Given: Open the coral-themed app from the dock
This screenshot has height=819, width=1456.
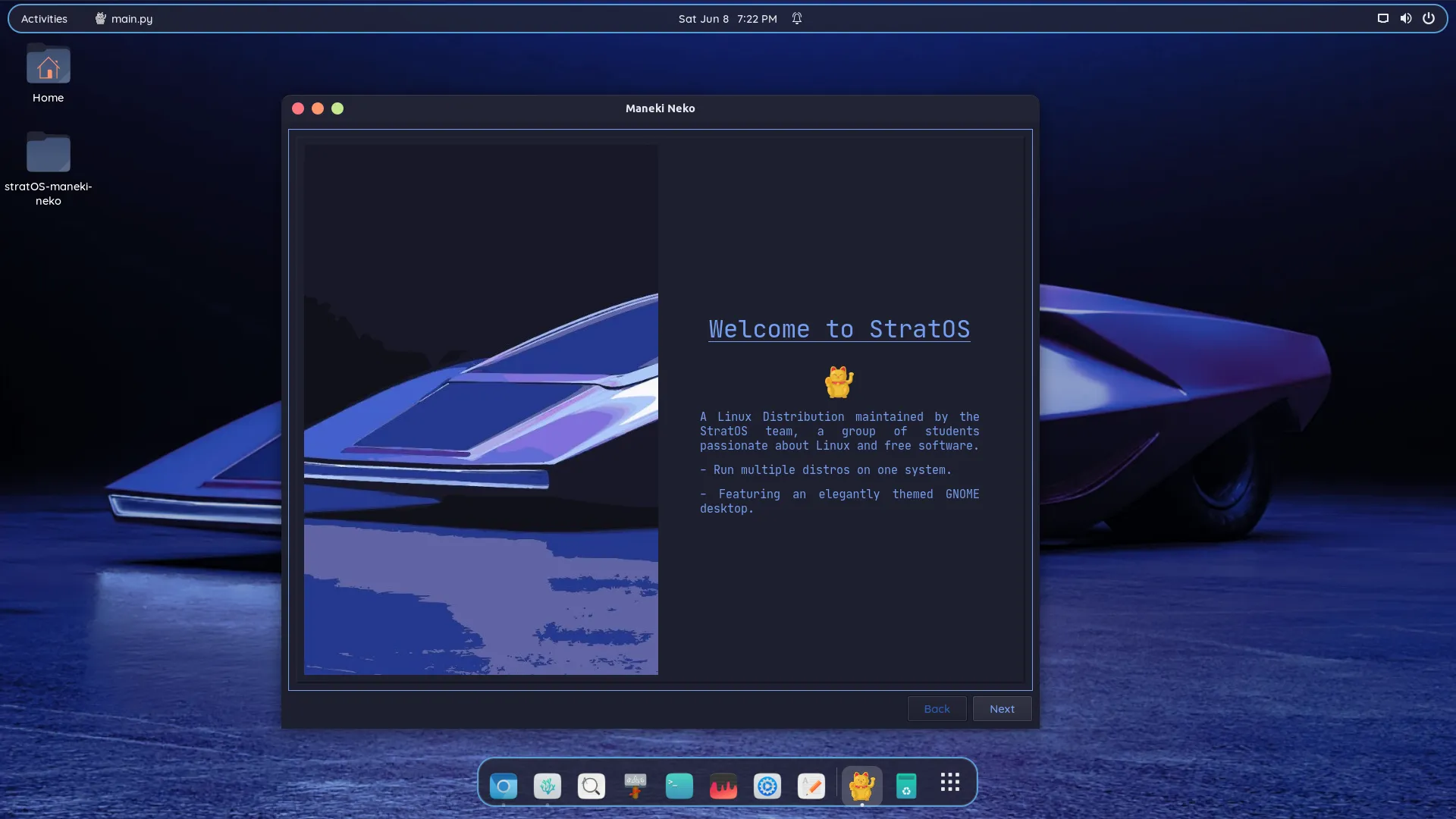Looking at the screenshot, I should (x=548, y=786).
